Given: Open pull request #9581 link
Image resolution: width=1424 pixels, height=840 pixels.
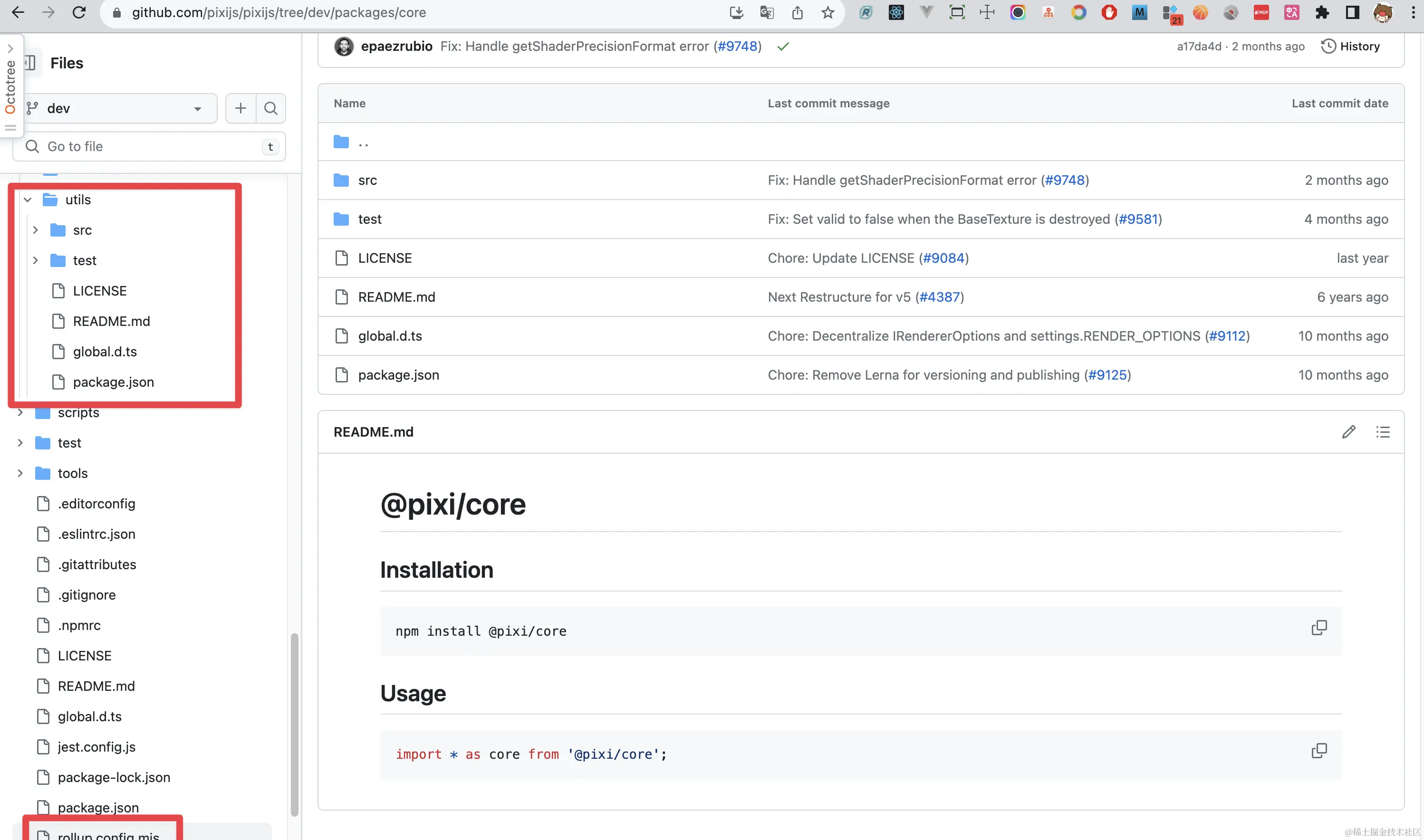Looking at the screenshot, I should 1138,219.
